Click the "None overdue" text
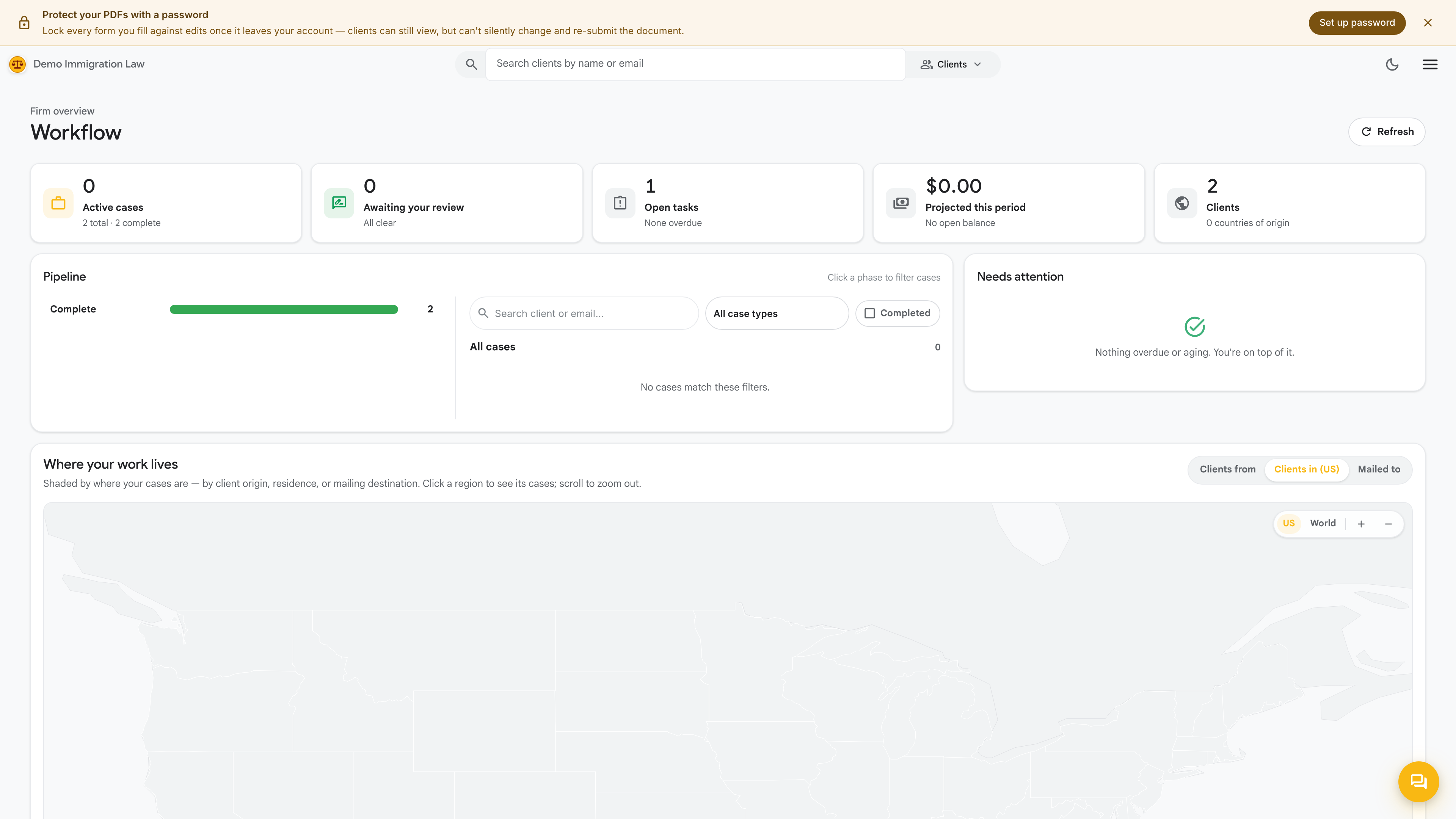This screenshot has width=1456, height=819. point(673,223)
